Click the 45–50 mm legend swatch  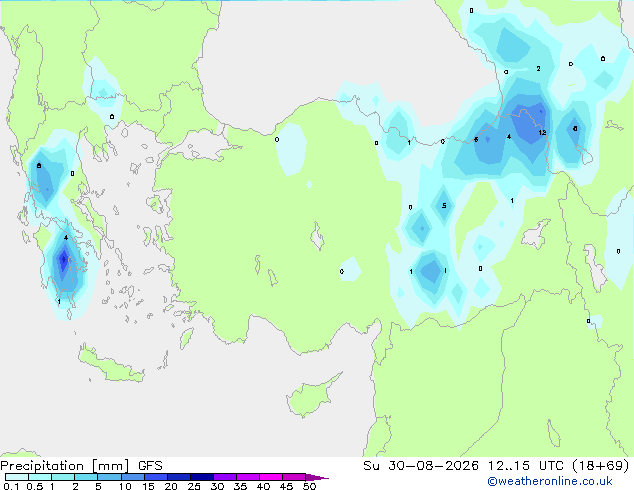point(294,477)
